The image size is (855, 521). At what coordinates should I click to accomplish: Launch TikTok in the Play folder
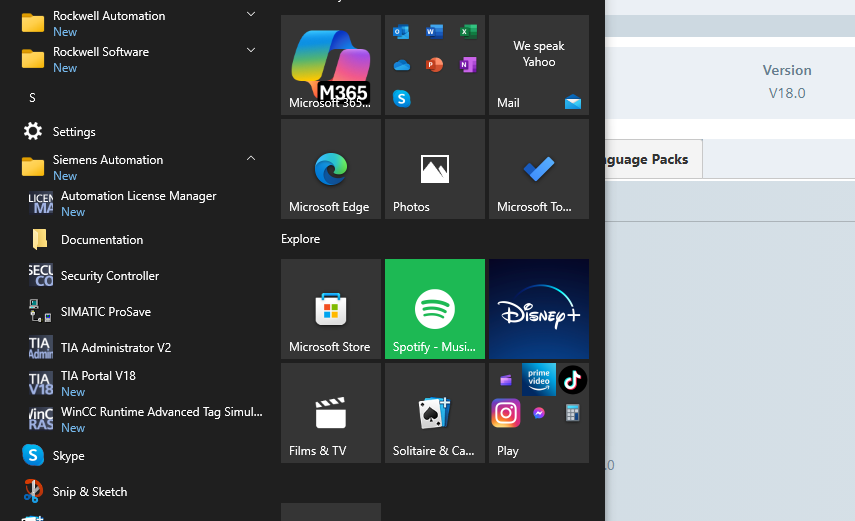[x=573, y=380]
